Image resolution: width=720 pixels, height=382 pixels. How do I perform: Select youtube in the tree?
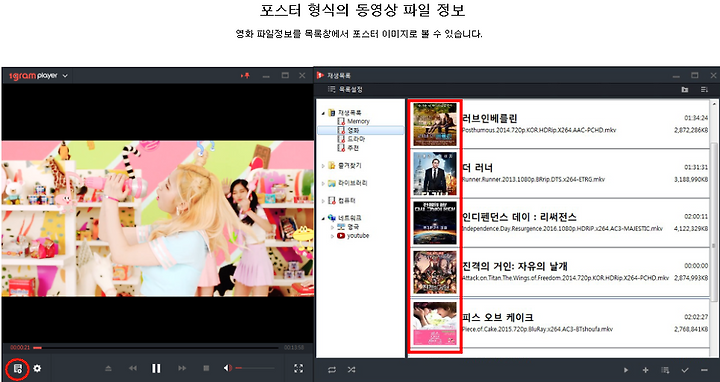[358, 236]
